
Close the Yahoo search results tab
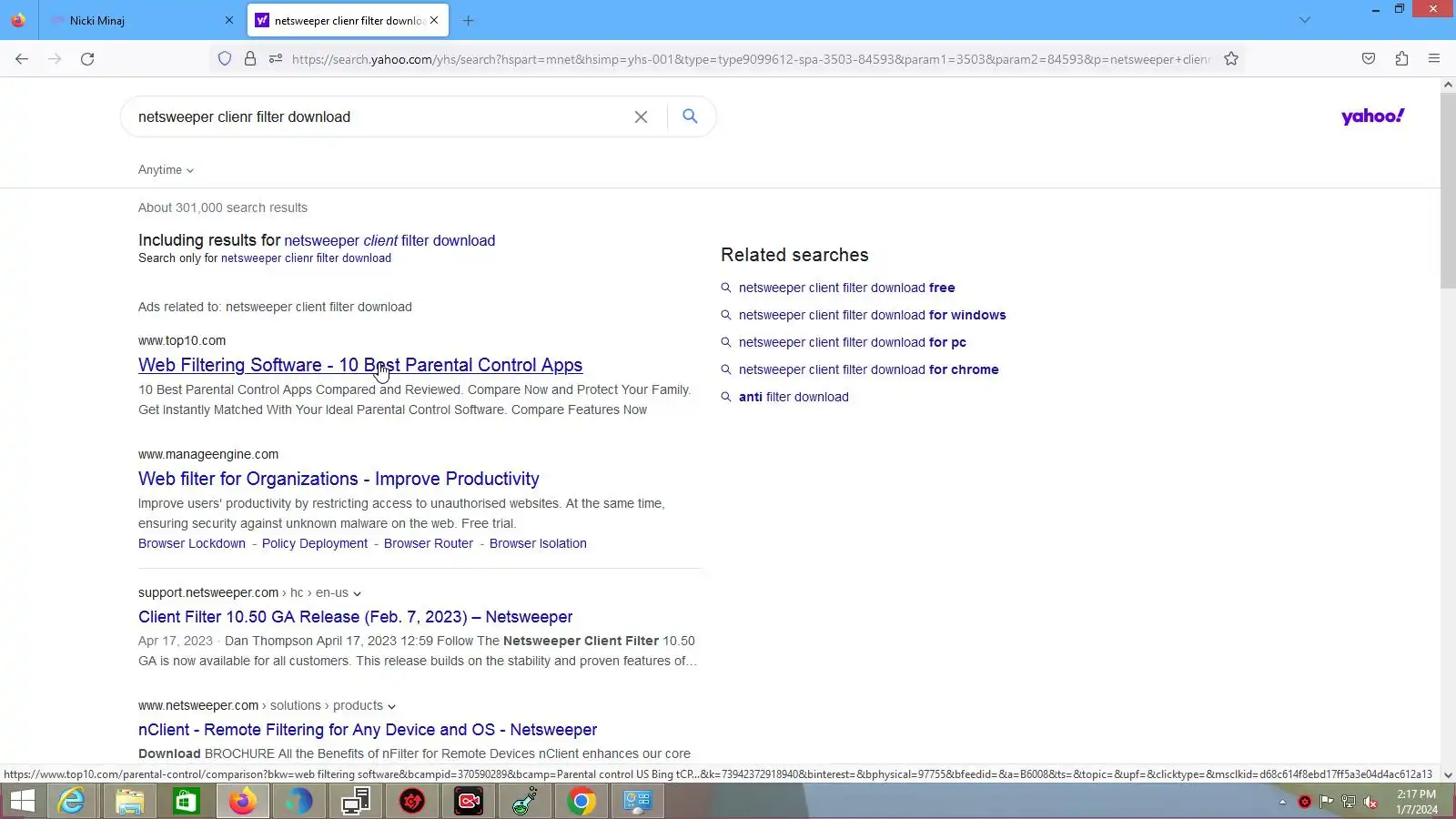point(434,20)
